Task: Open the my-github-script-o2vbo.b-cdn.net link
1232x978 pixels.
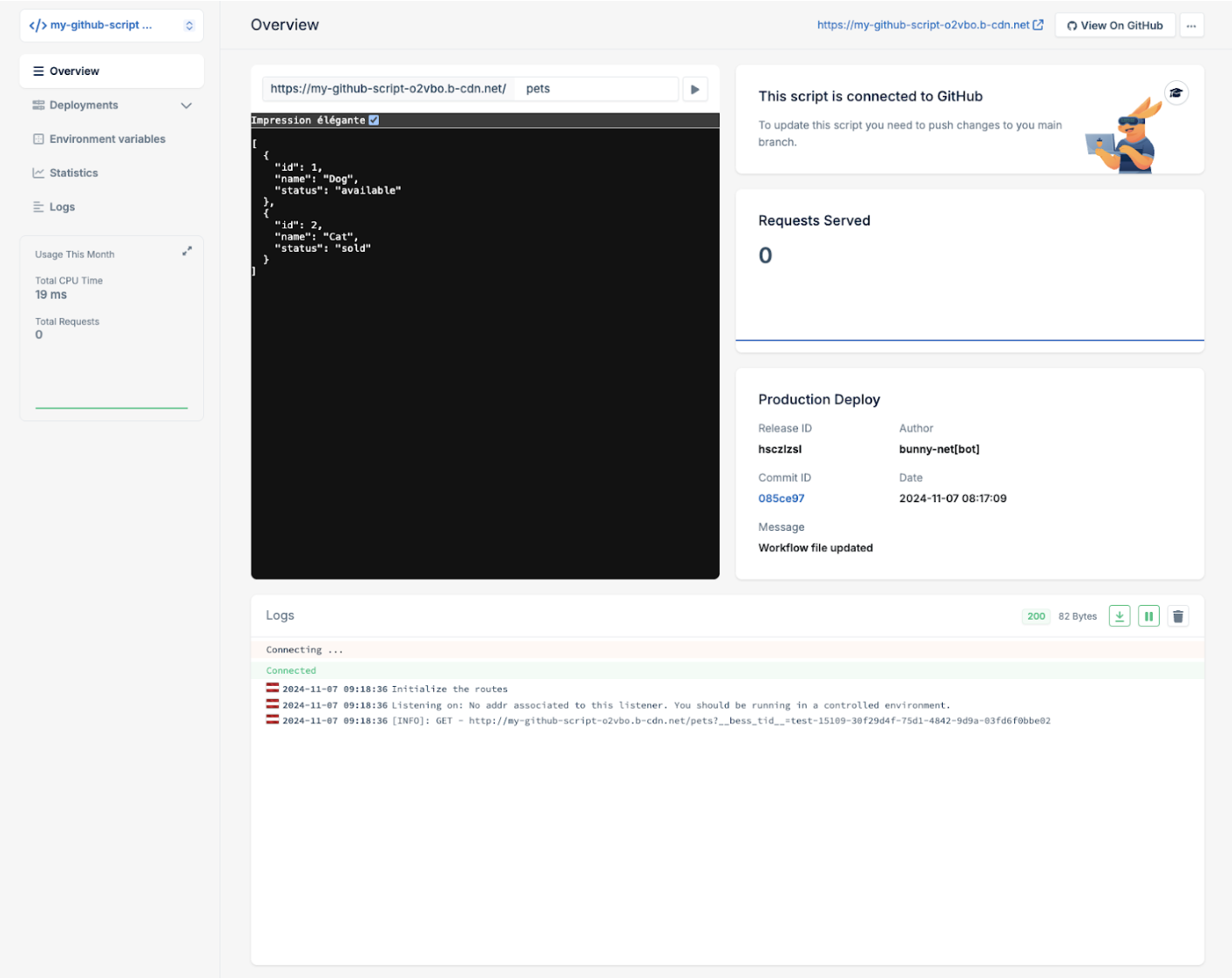Action: tap(923, 25)
